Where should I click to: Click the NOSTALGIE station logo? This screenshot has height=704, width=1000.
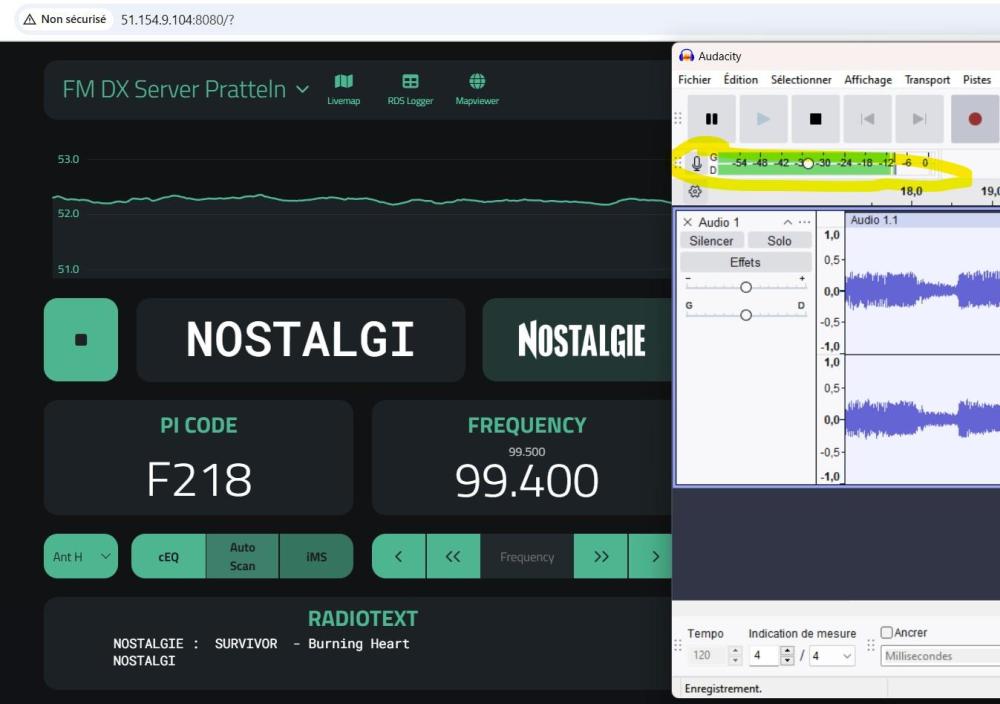581,340
